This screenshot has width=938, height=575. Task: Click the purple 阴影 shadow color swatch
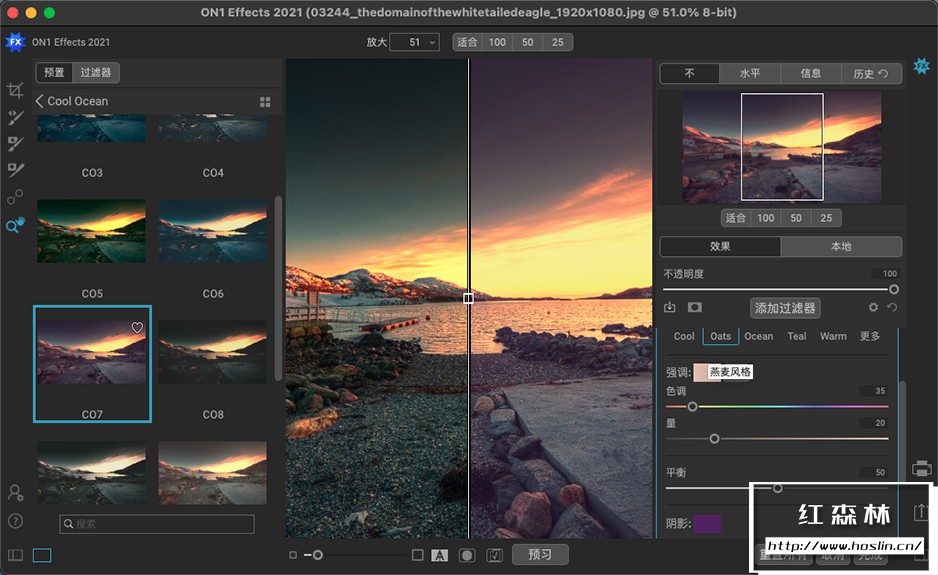click(707, 524)
